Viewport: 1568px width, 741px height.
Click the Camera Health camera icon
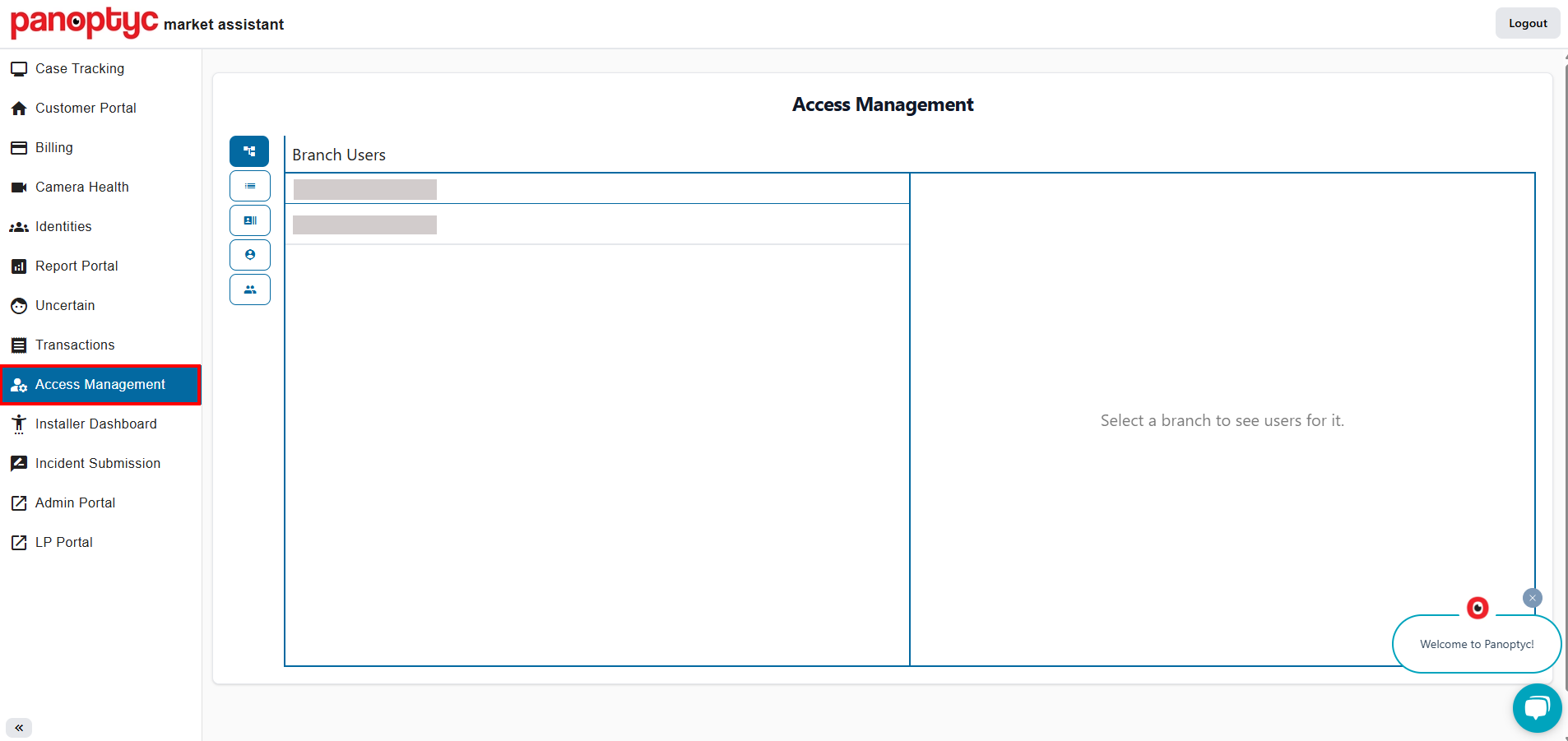19,187
